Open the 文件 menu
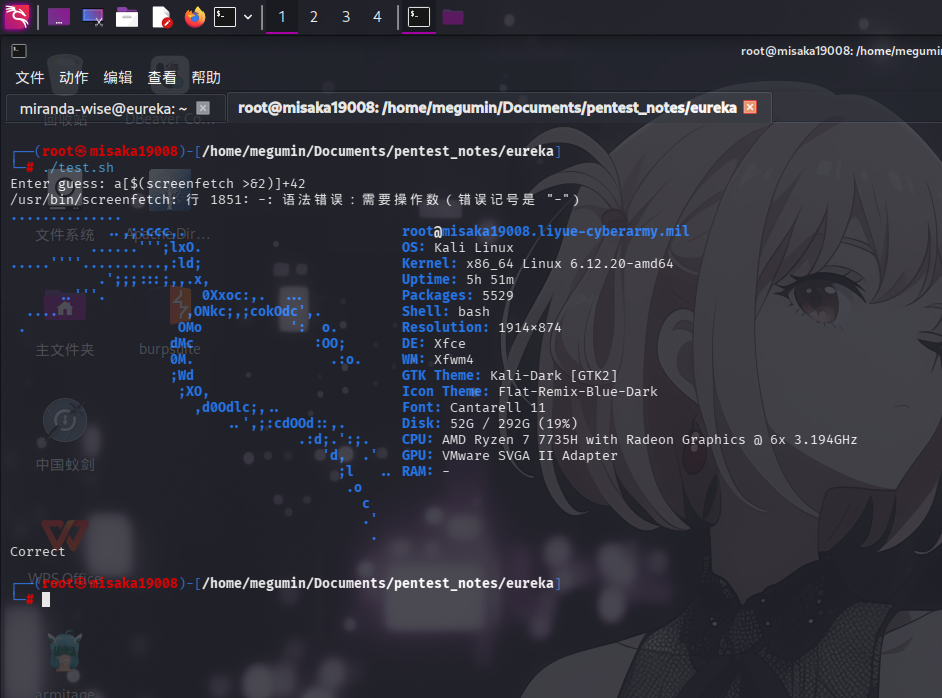 click(x=29, y=77)
